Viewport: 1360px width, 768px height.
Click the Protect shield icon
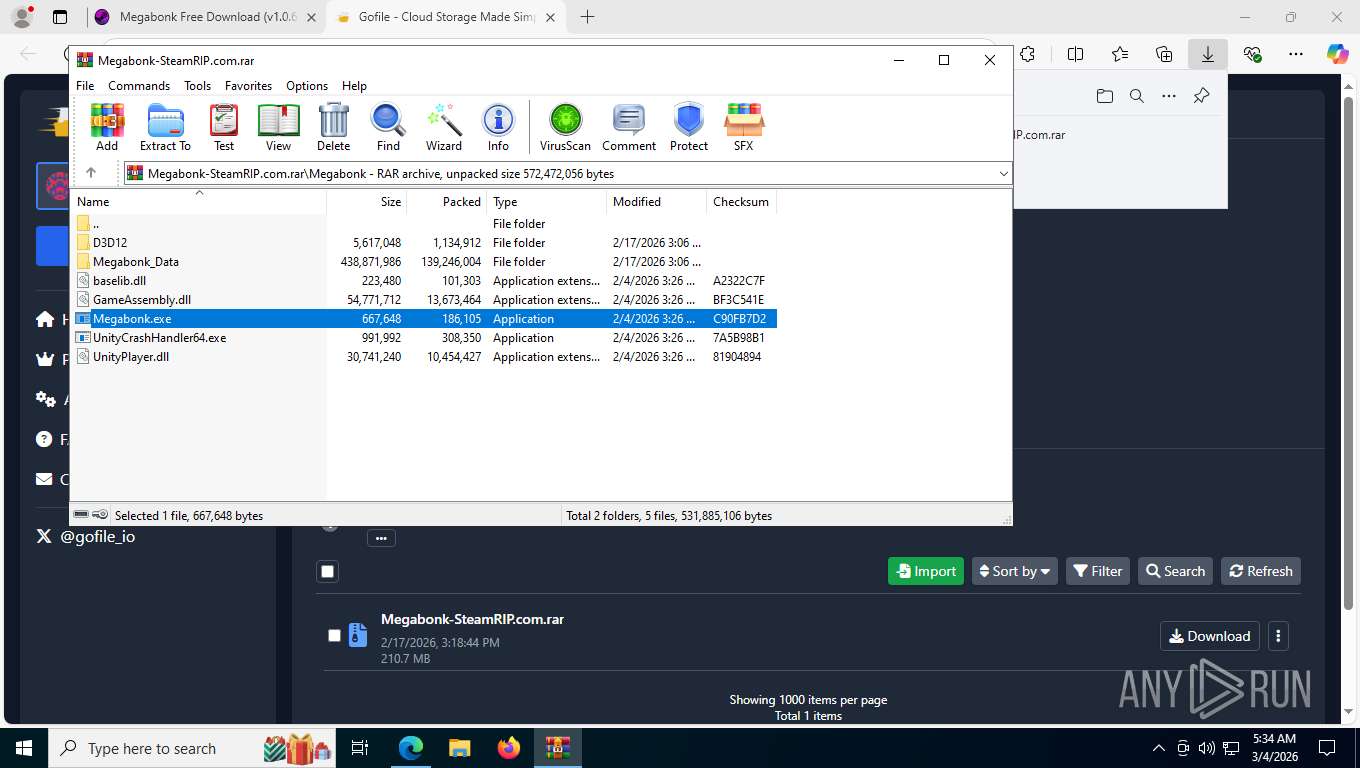pos(689,127)
